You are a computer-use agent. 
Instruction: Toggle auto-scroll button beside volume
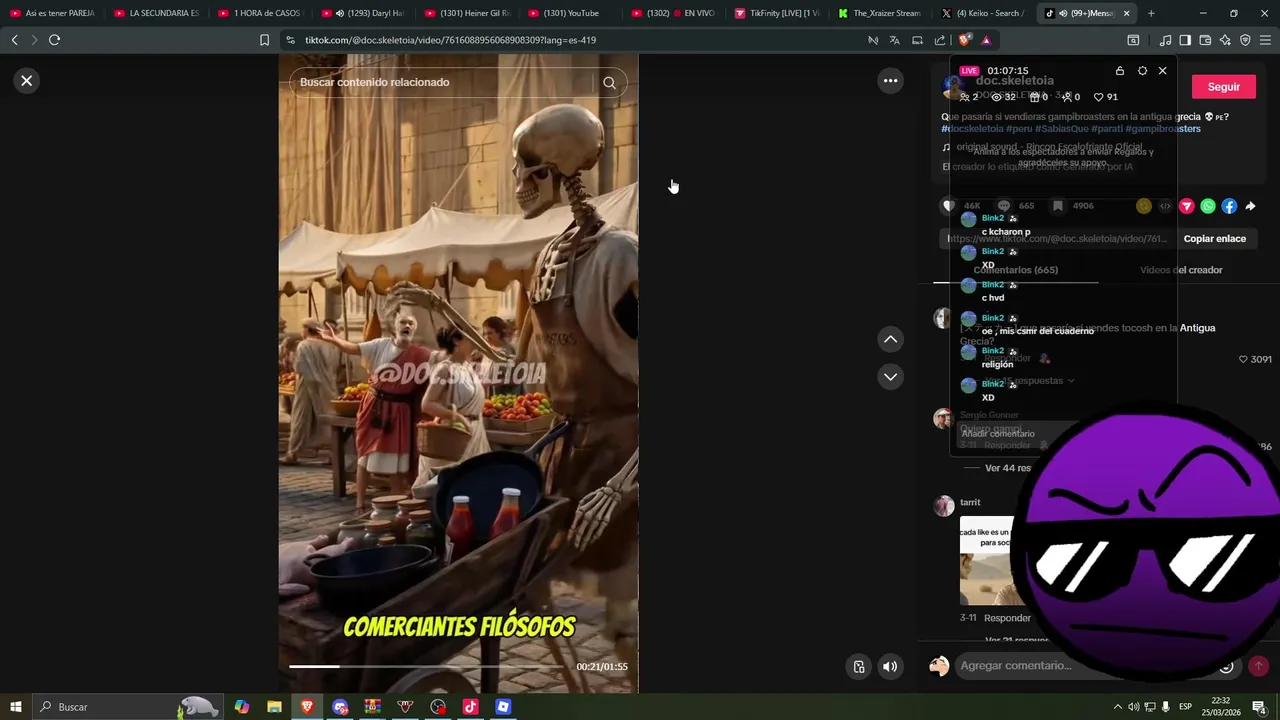pyautogui.click(x=859, y=667)
